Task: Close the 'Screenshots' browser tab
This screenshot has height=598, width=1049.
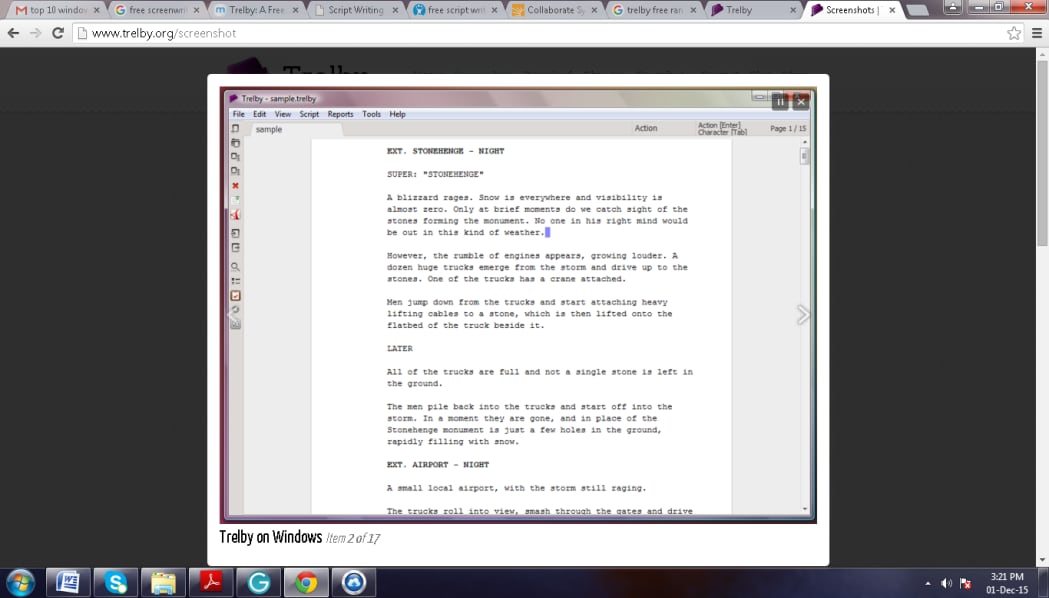Action: (x=892, y=10)
